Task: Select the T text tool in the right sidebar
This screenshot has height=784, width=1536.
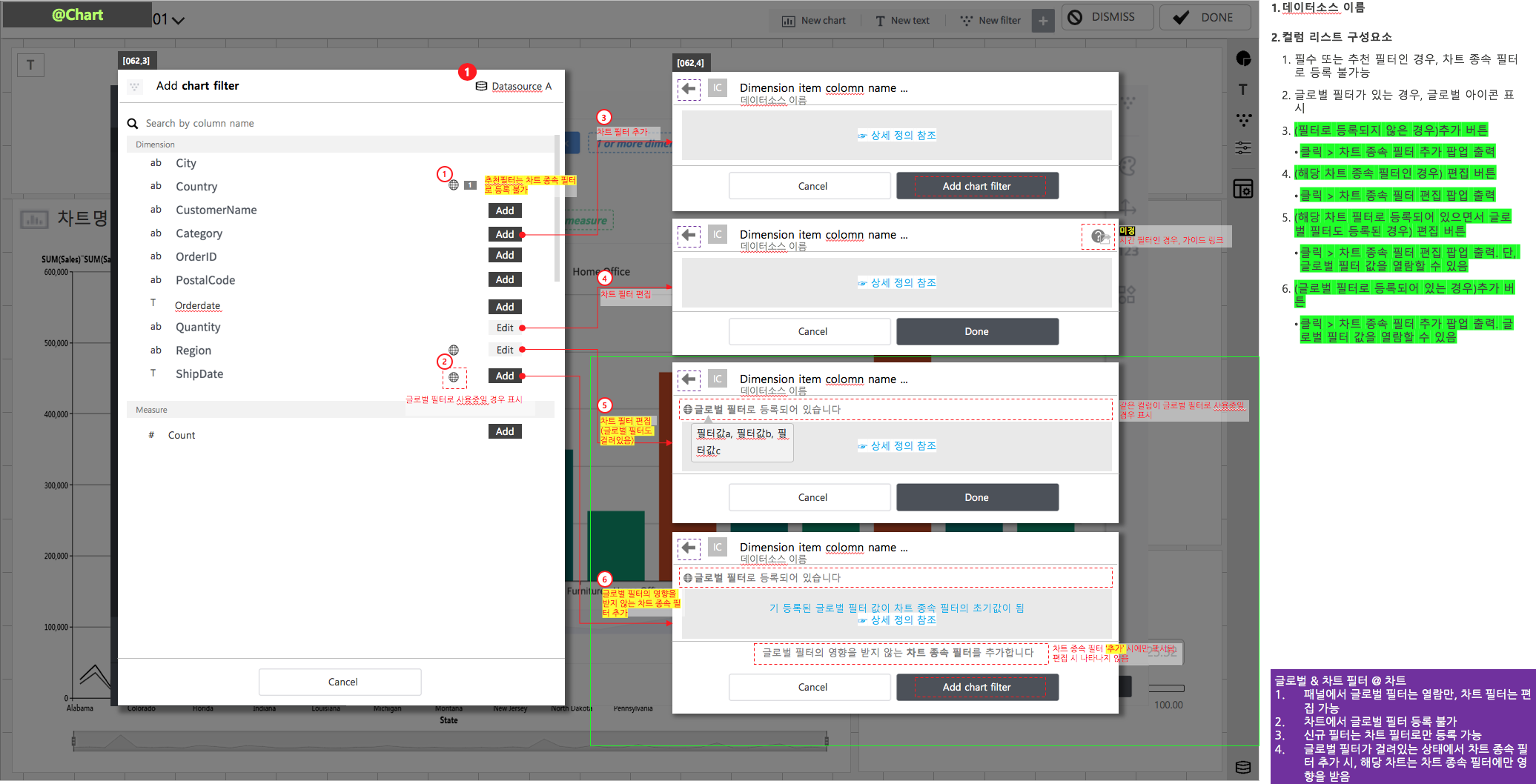Action: (1244, 89)
